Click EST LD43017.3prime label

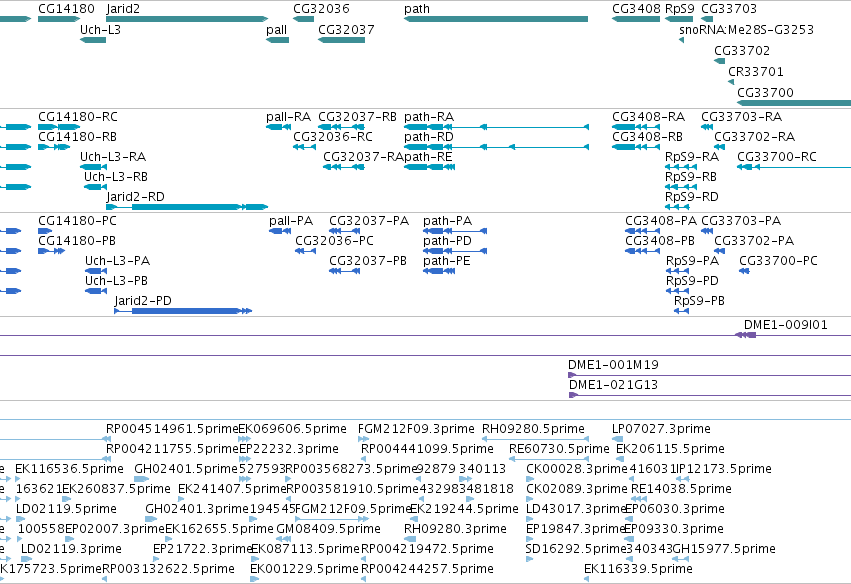point(577,509)
